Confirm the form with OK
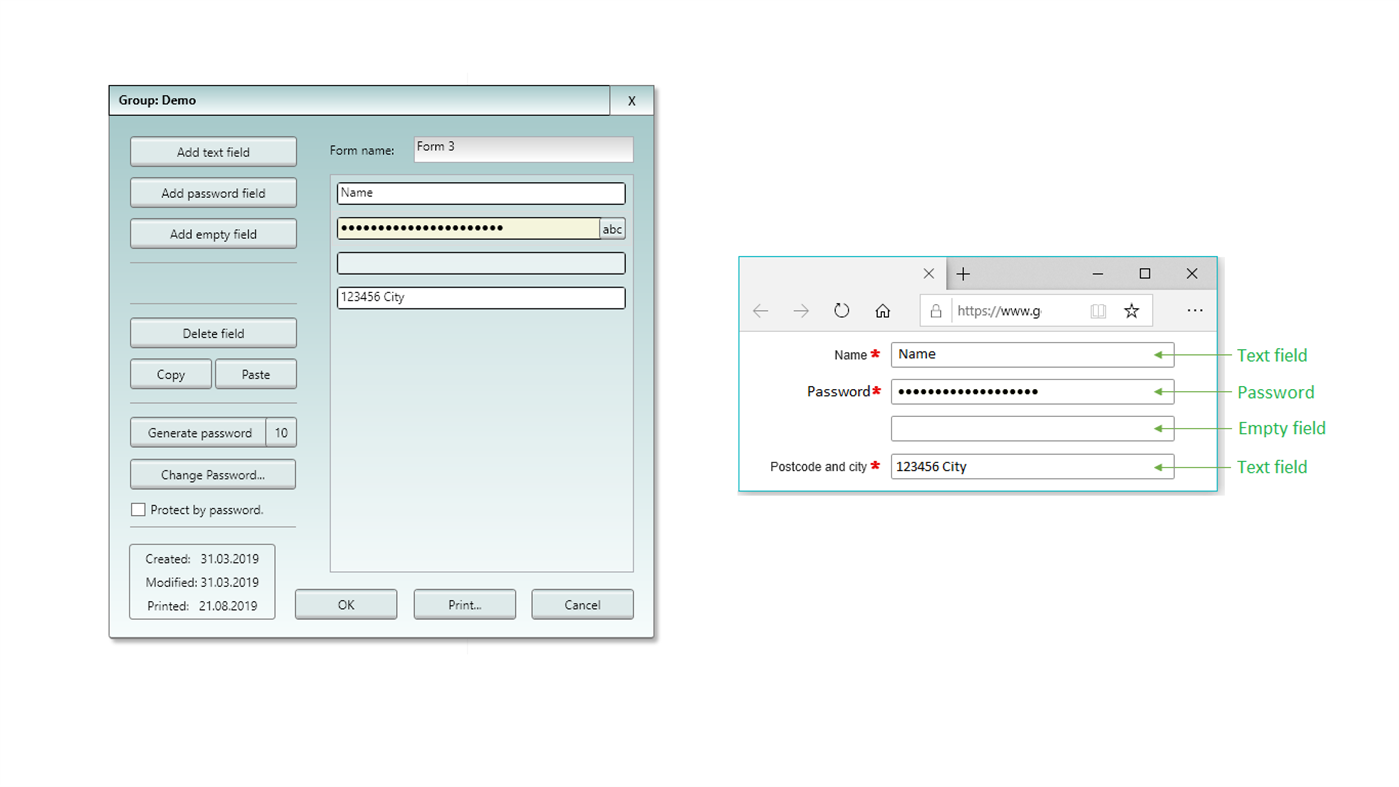The image size is (1399, 787). pos(345,604)
